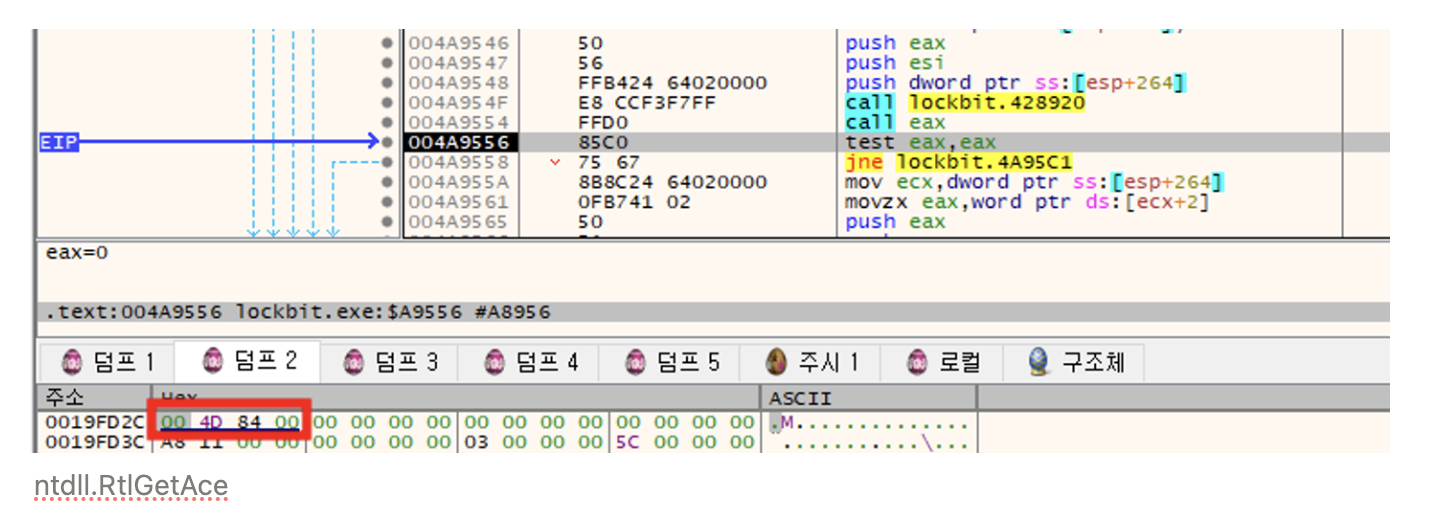Click the 구조체 struct tab icon
Image resolution: width=1438 pixels, height=524 pixels.
(1039, 362)
